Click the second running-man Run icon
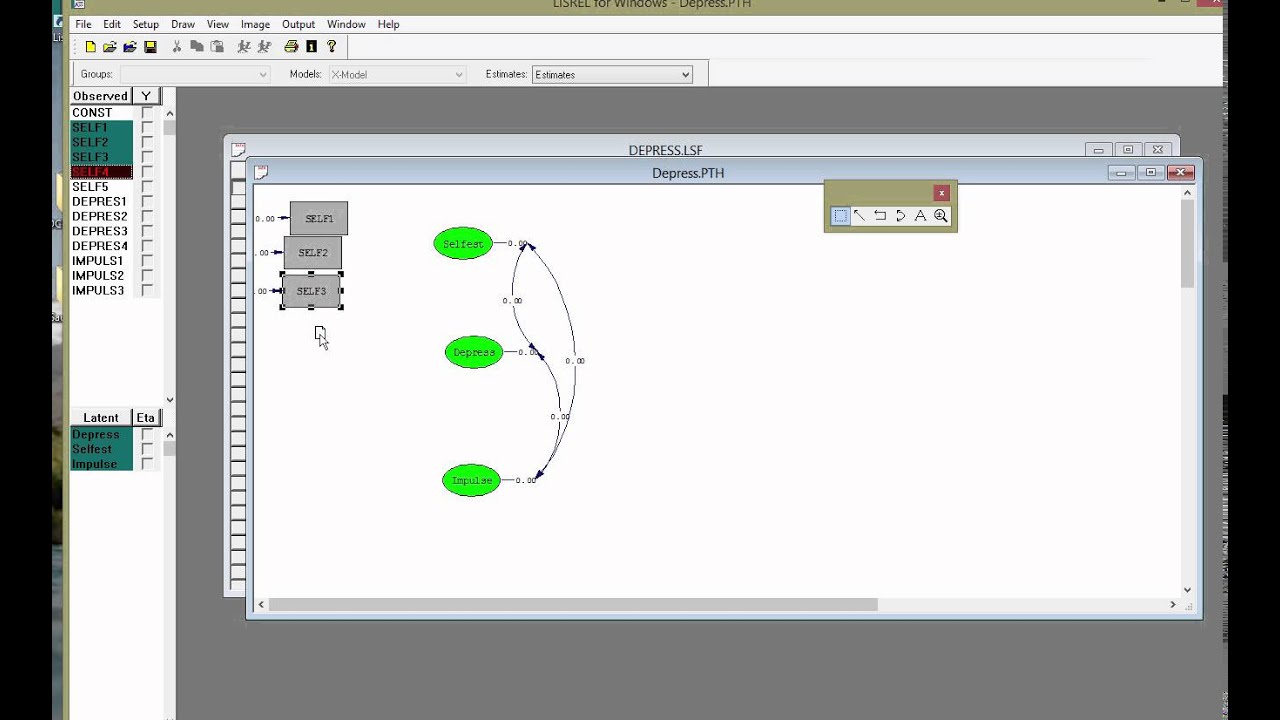Image resolution: width=1280 pixels, height=720 pixels. pos(264,47)
